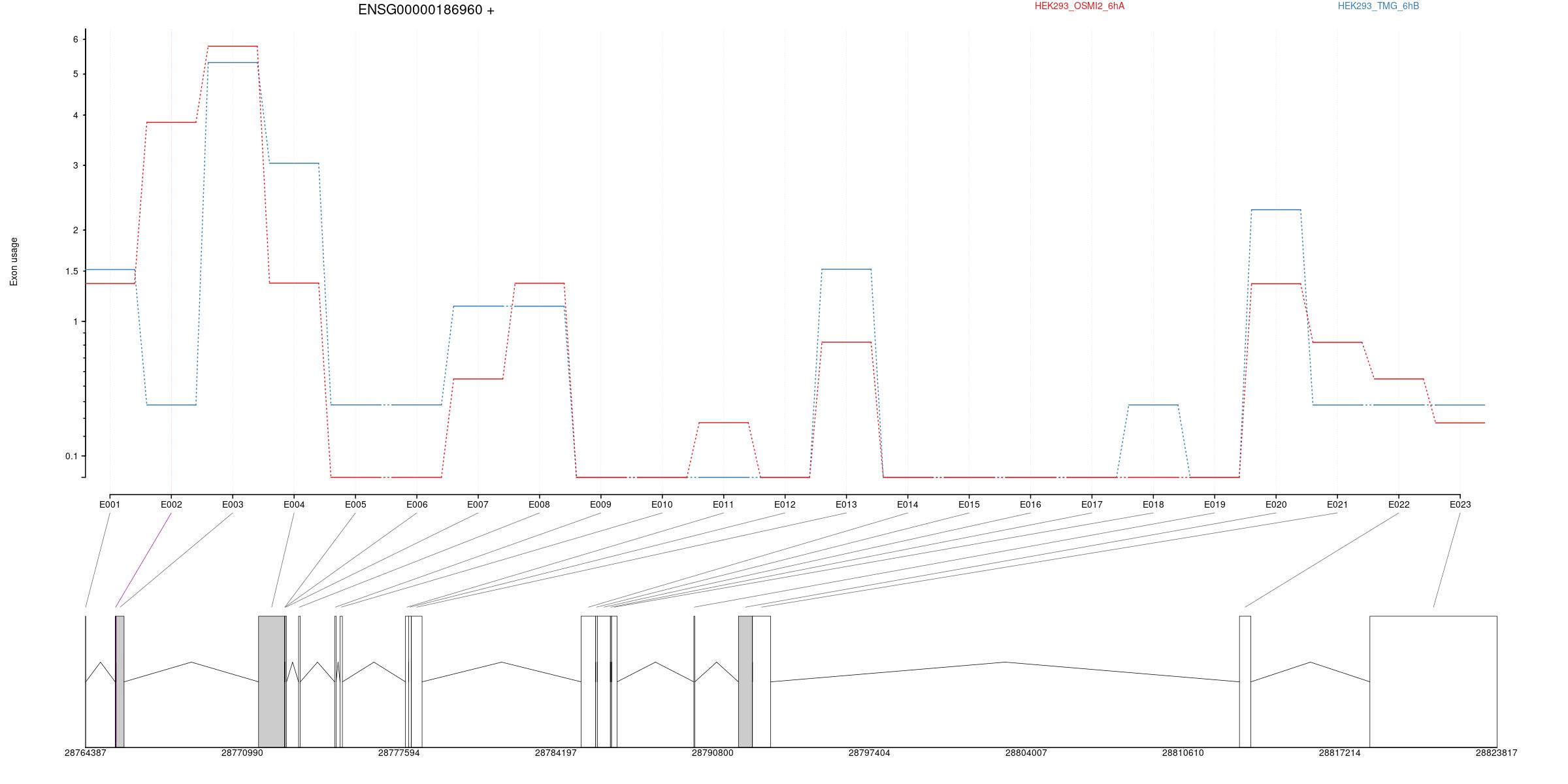Click y-axis tick value 3
Viewport: 1568px width, 784px height.
[76, 165]
